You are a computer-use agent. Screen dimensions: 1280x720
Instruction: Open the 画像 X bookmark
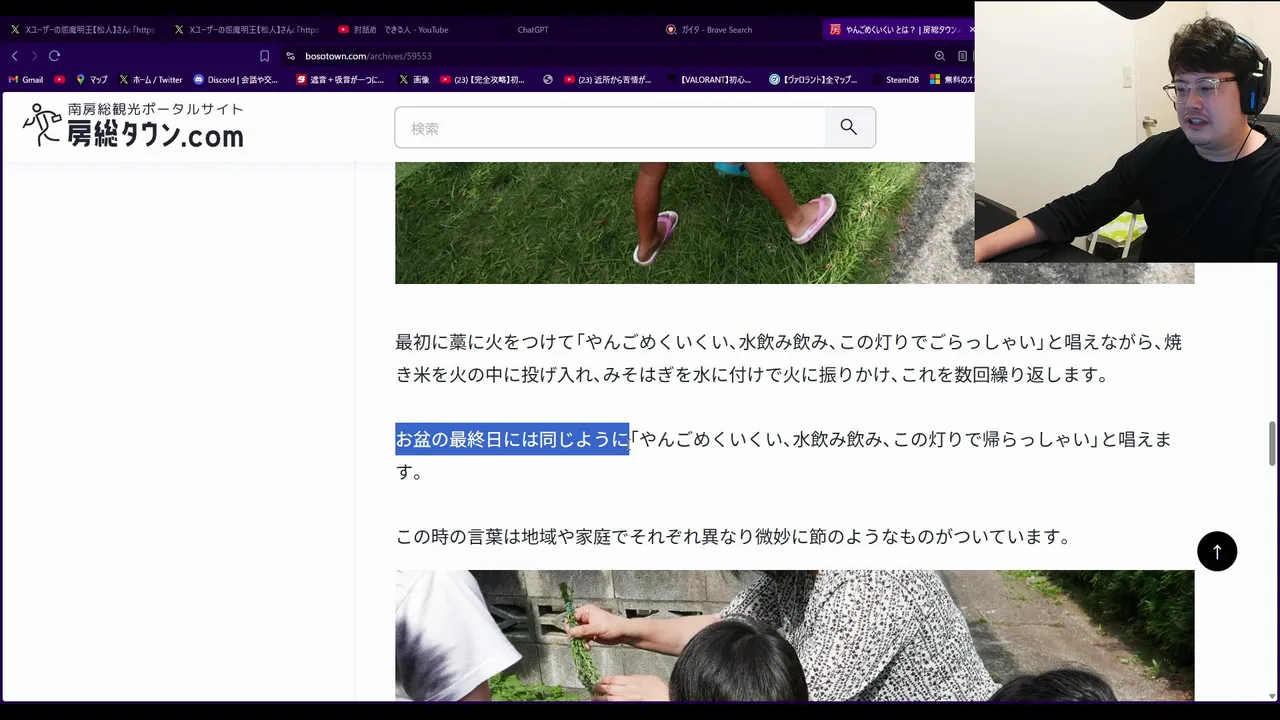414,79
